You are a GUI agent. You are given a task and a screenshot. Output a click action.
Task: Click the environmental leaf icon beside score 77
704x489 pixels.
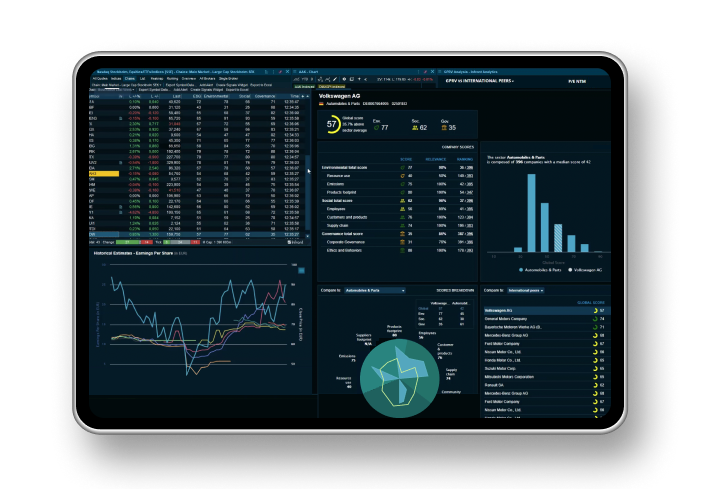point(376,128)
